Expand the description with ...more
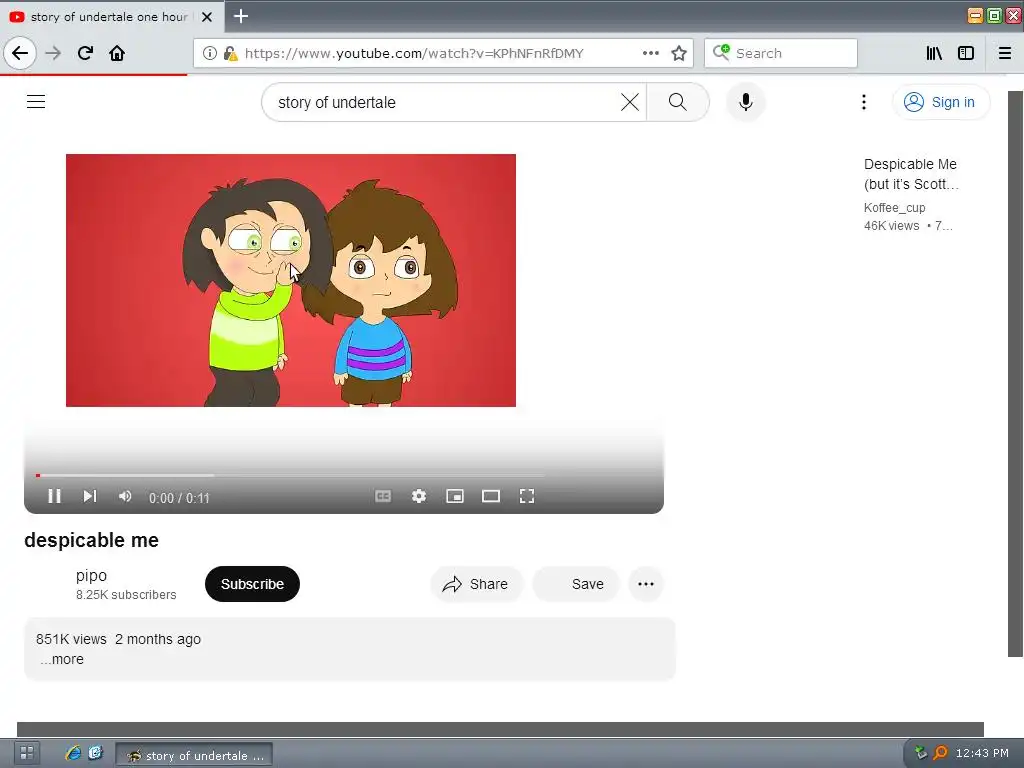Viewport: 1024px width, 768px height. 61,659
